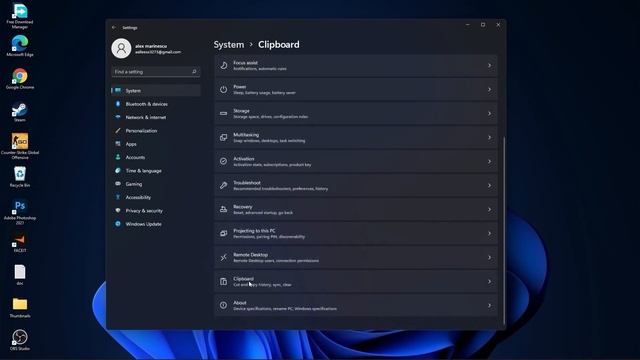Screen dimensions: 640x360
Task: Click the Recovery row icon
Action: [223, 209]
